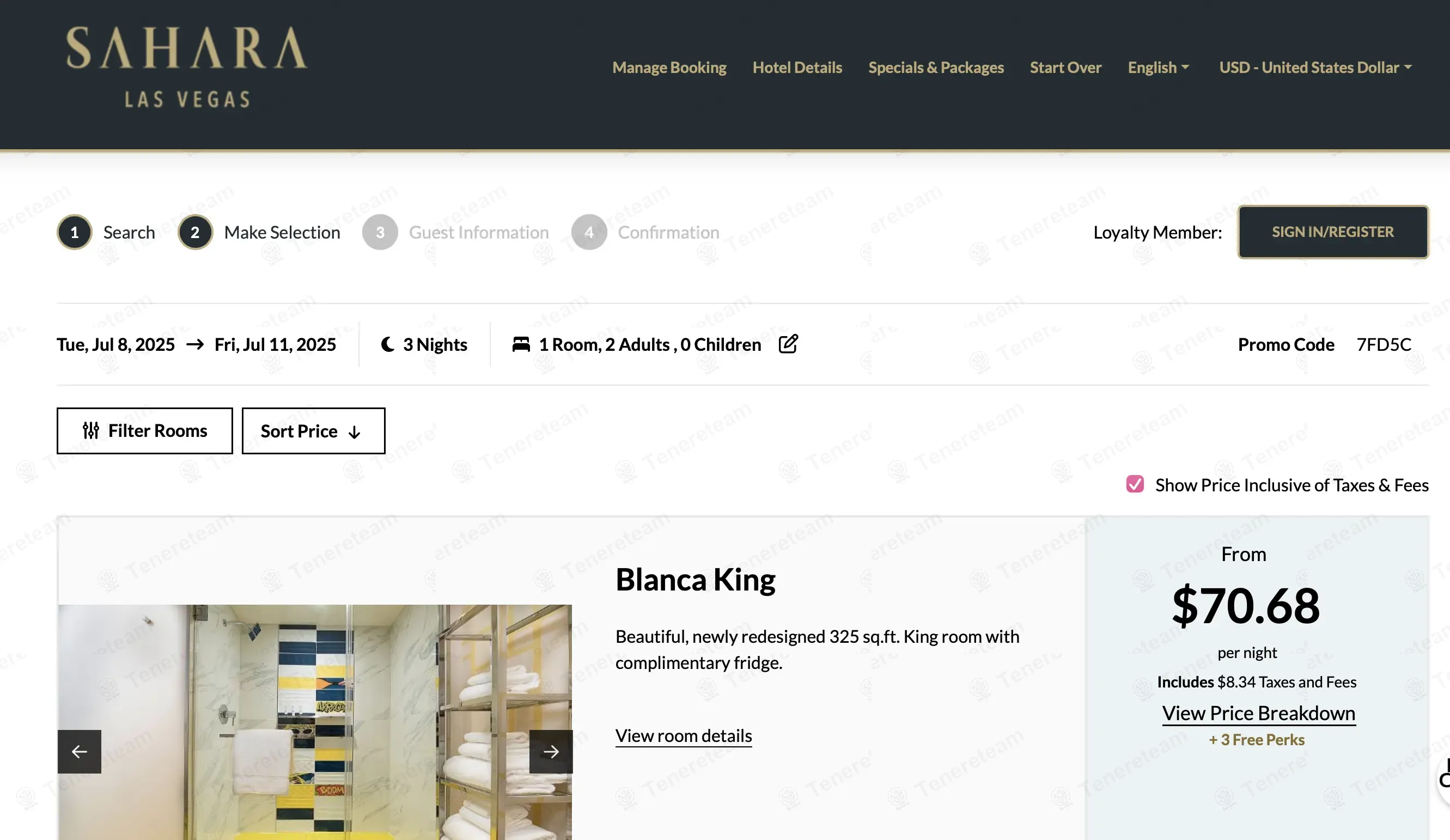Click the down arrow in Sort Price
The width and height of the screenshot is (1450, 840).
tap(355, 432)
